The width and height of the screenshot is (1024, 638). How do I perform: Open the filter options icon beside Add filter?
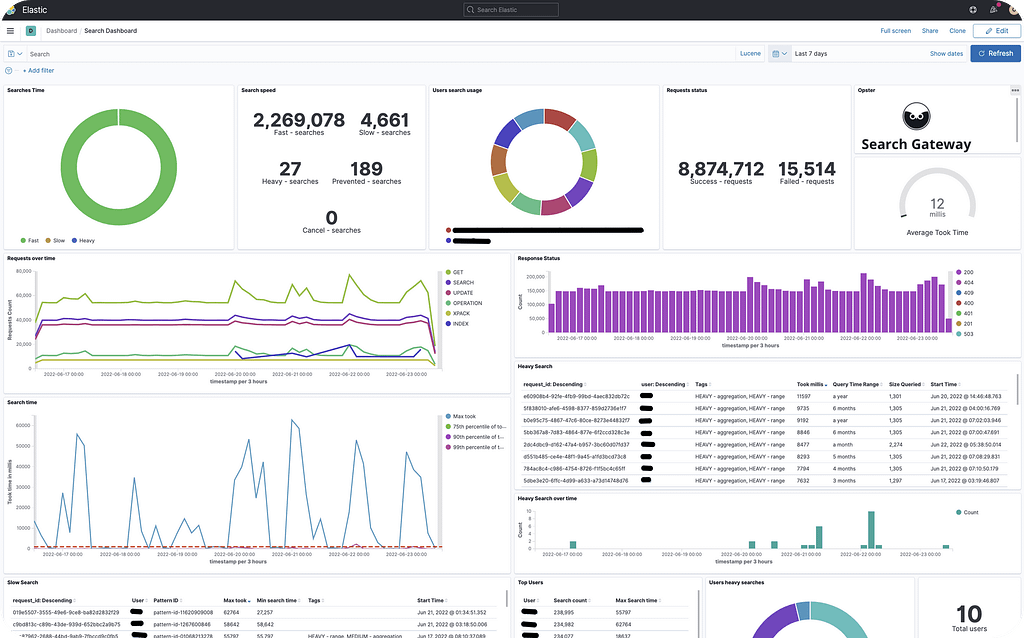[8, 71]
